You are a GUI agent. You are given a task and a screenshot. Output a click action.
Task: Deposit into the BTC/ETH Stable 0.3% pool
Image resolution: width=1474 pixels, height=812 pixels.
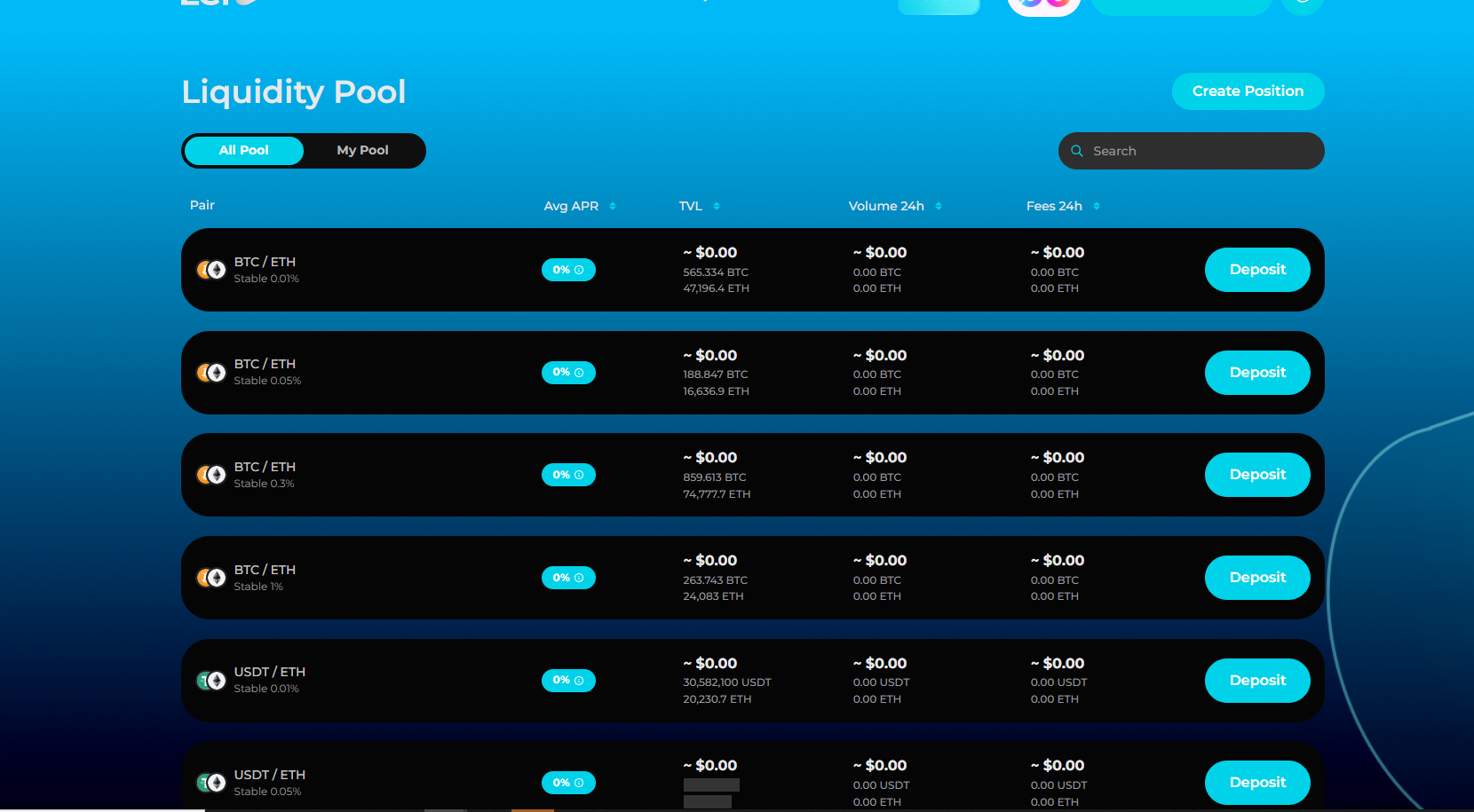click(1256, 475)
